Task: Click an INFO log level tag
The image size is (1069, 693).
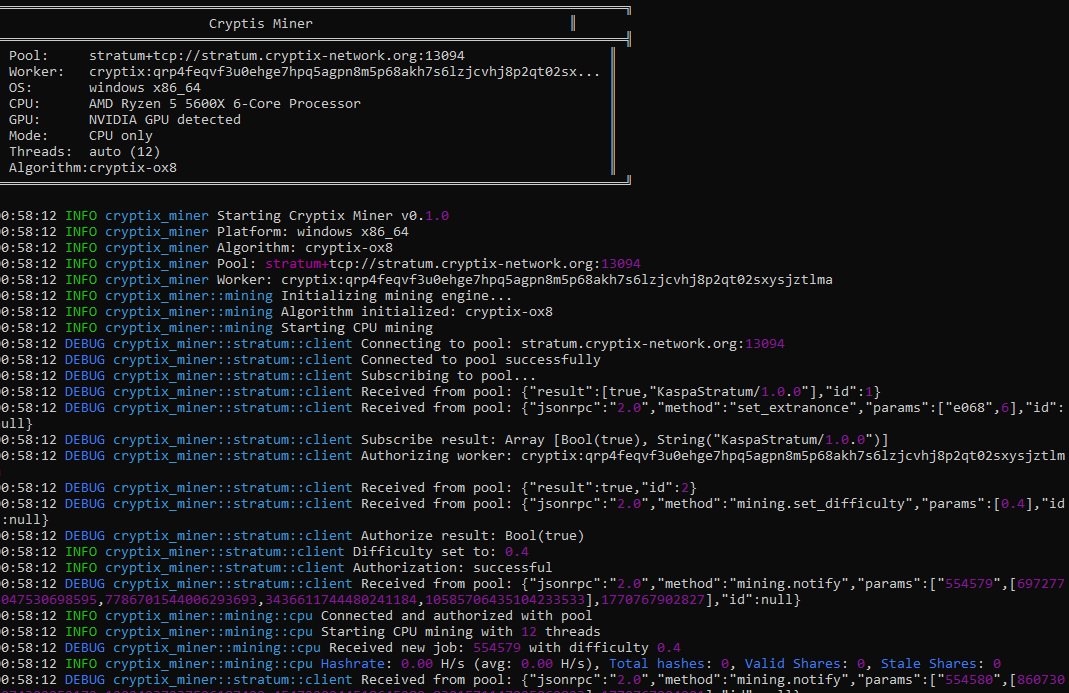Action: [x=80, y=231]
